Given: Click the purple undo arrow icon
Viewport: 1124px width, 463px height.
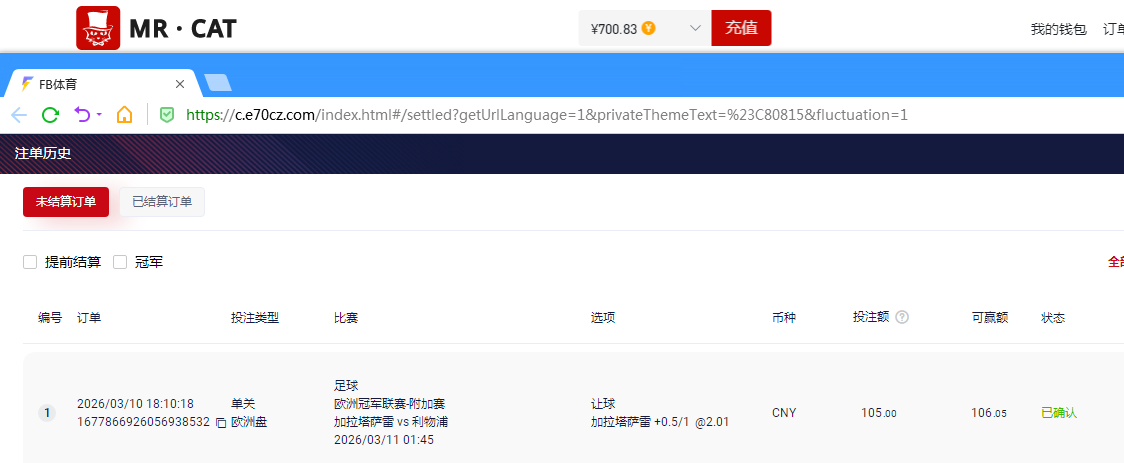Looking at the screenshot, I should coord(82,115).
